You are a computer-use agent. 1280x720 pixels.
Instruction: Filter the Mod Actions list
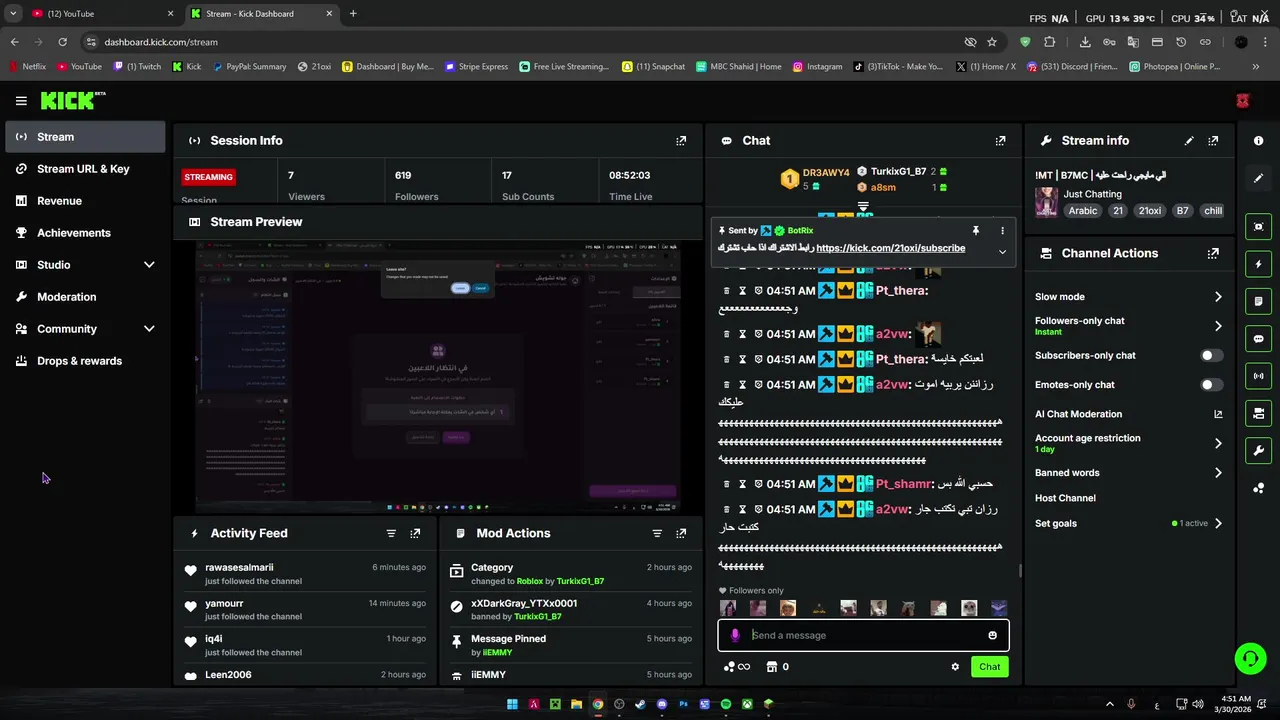[657, 534]
